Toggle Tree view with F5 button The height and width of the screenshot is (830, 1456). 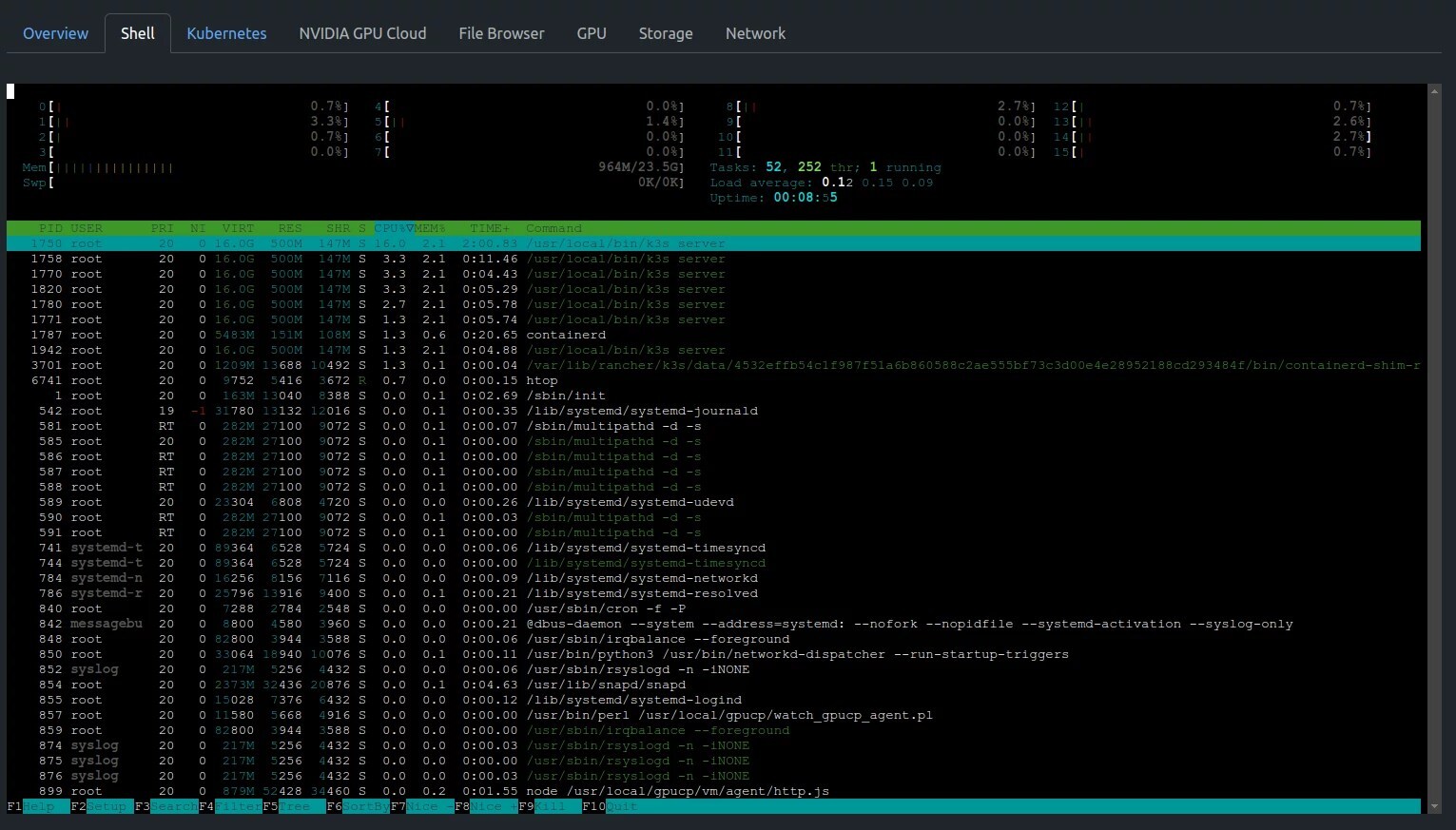click(x=294, y=806)
